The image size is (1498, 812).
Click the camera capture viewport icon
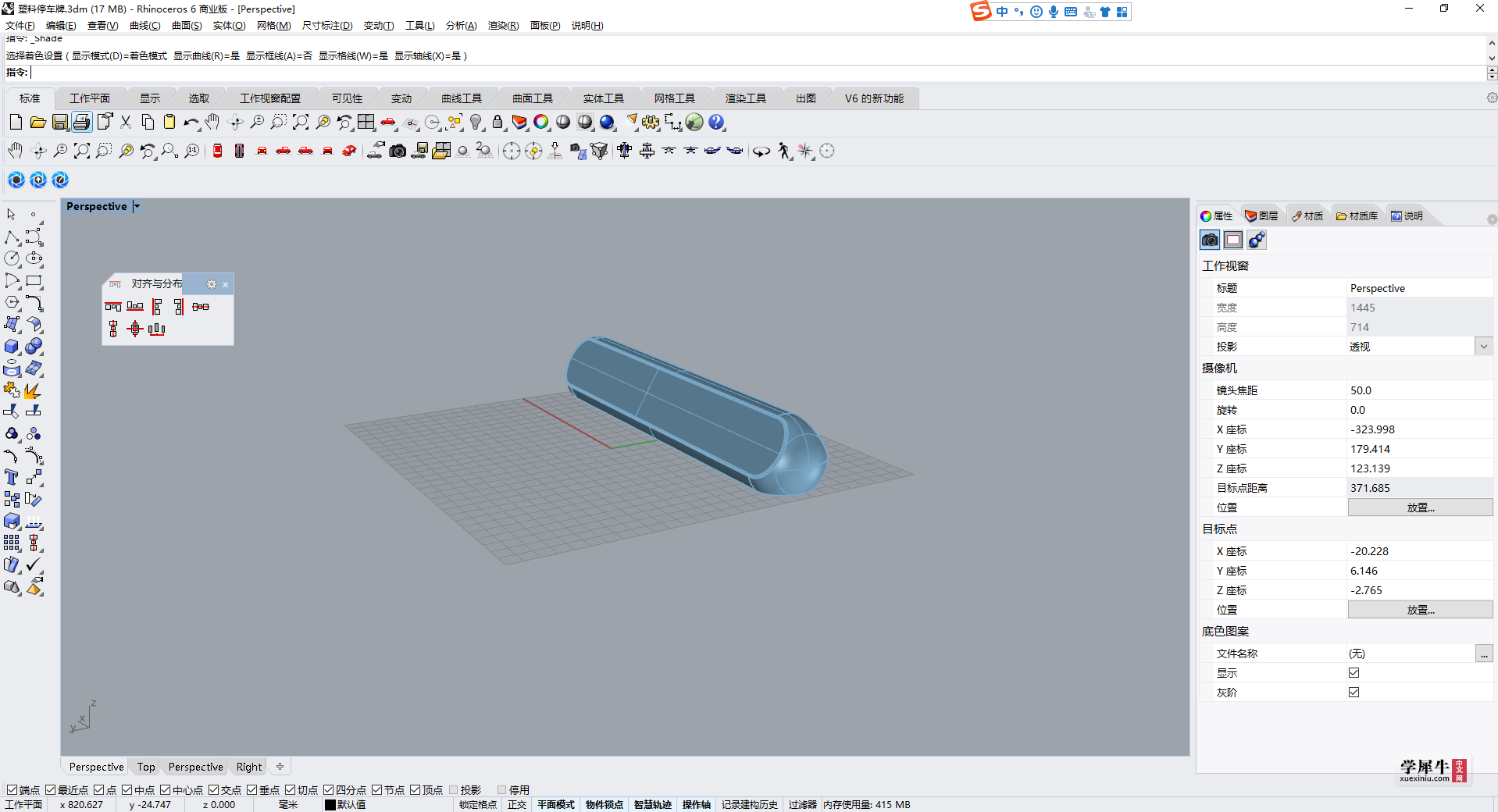coord(398,151)
